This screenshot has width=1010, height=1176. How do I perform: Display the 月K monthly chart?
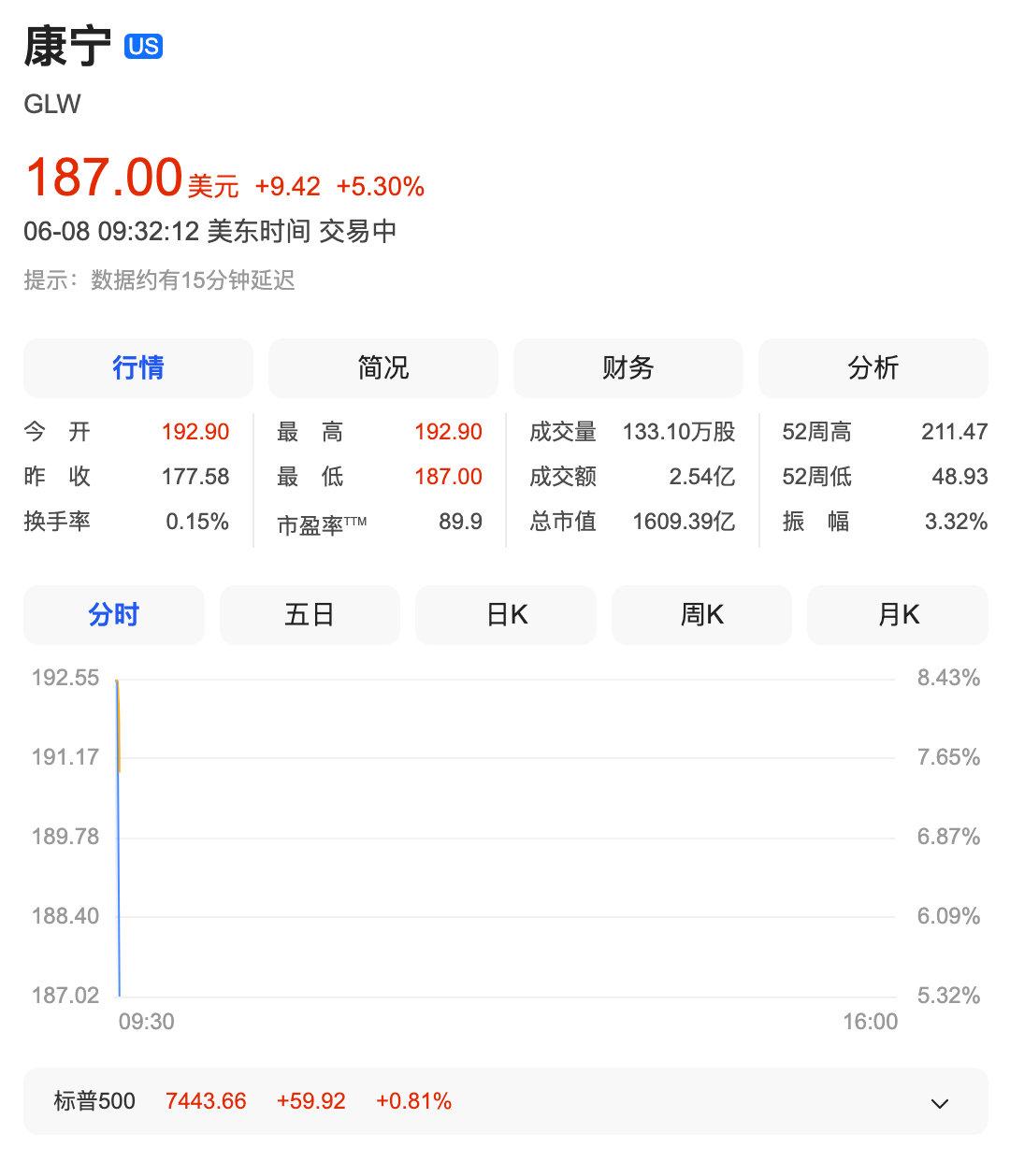[898, 614]
